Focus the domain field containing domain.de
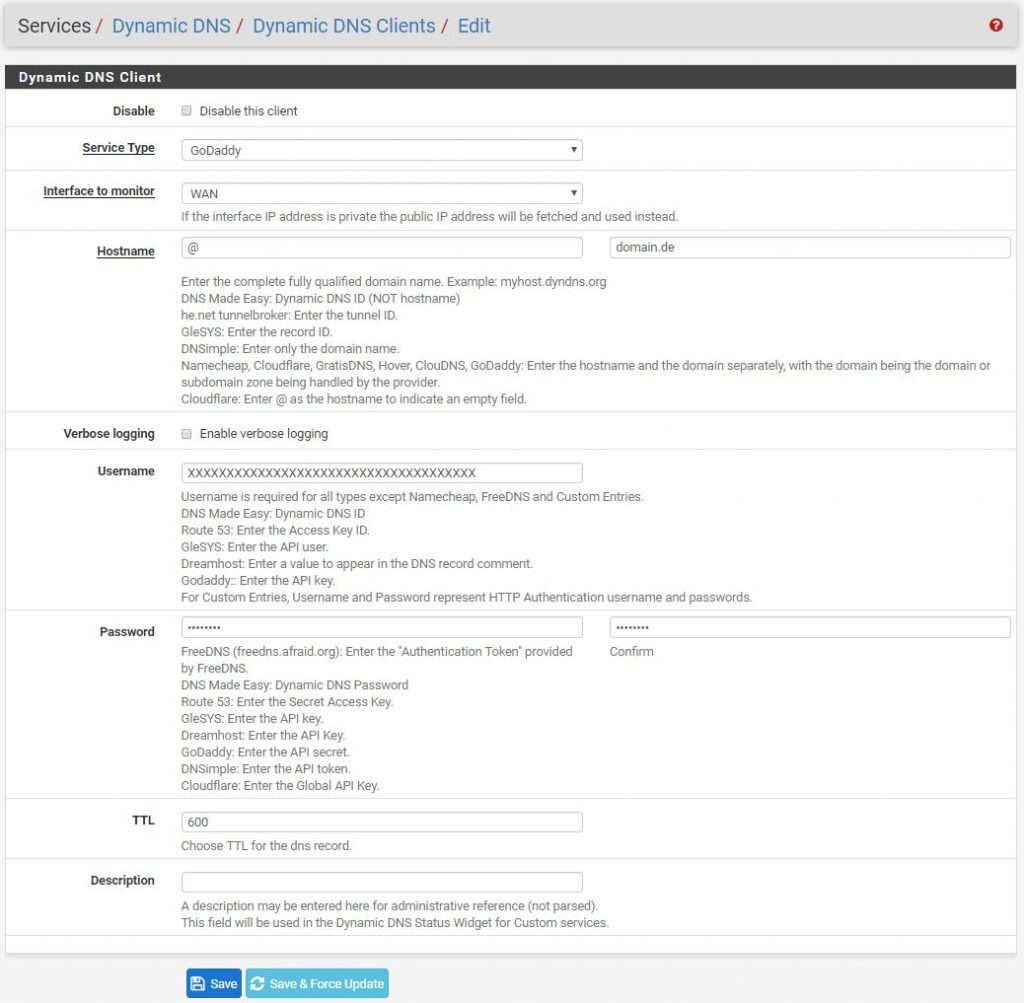The image size is (1024, 1003). 809,247
